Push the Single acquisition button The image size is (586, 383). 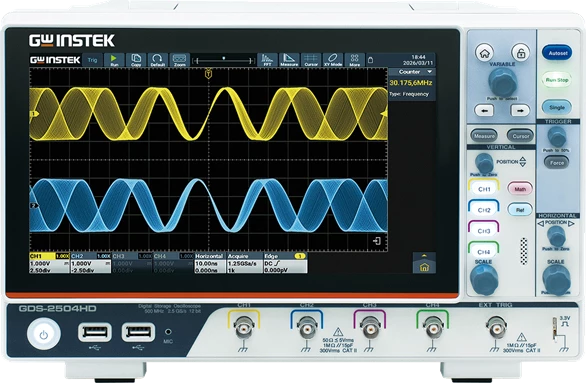coord(557,107)
